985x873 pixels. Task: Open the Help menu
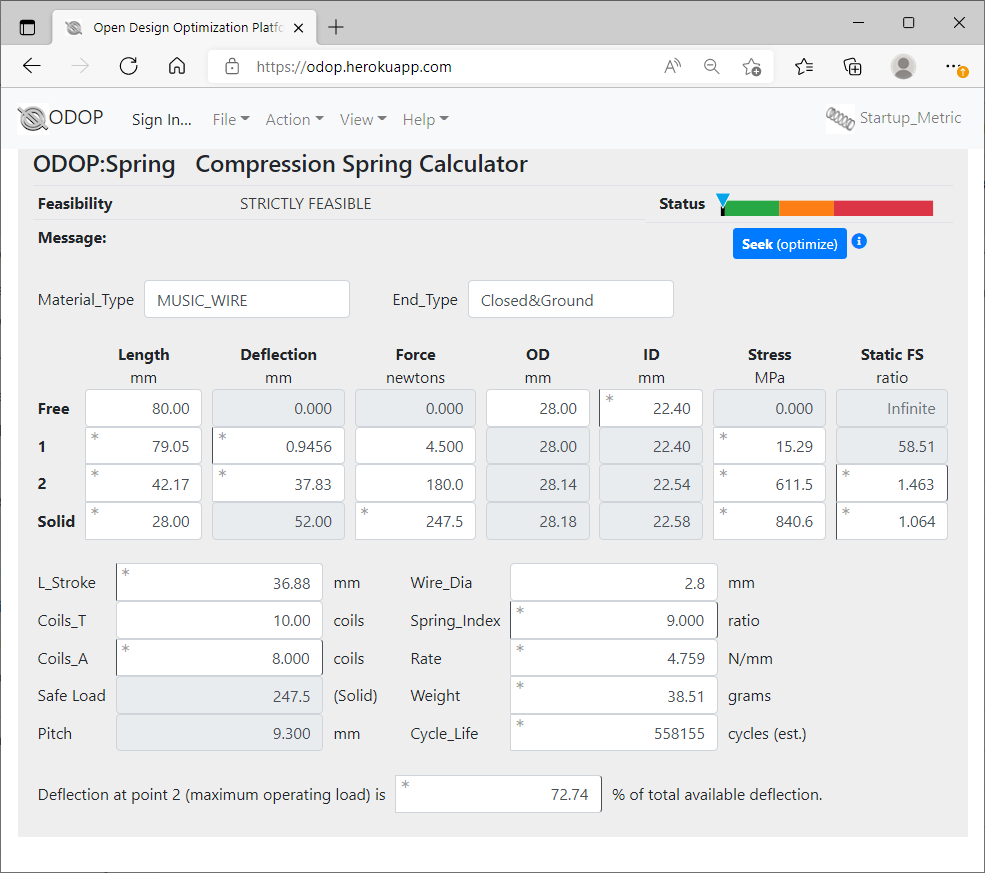click(425, 119)
